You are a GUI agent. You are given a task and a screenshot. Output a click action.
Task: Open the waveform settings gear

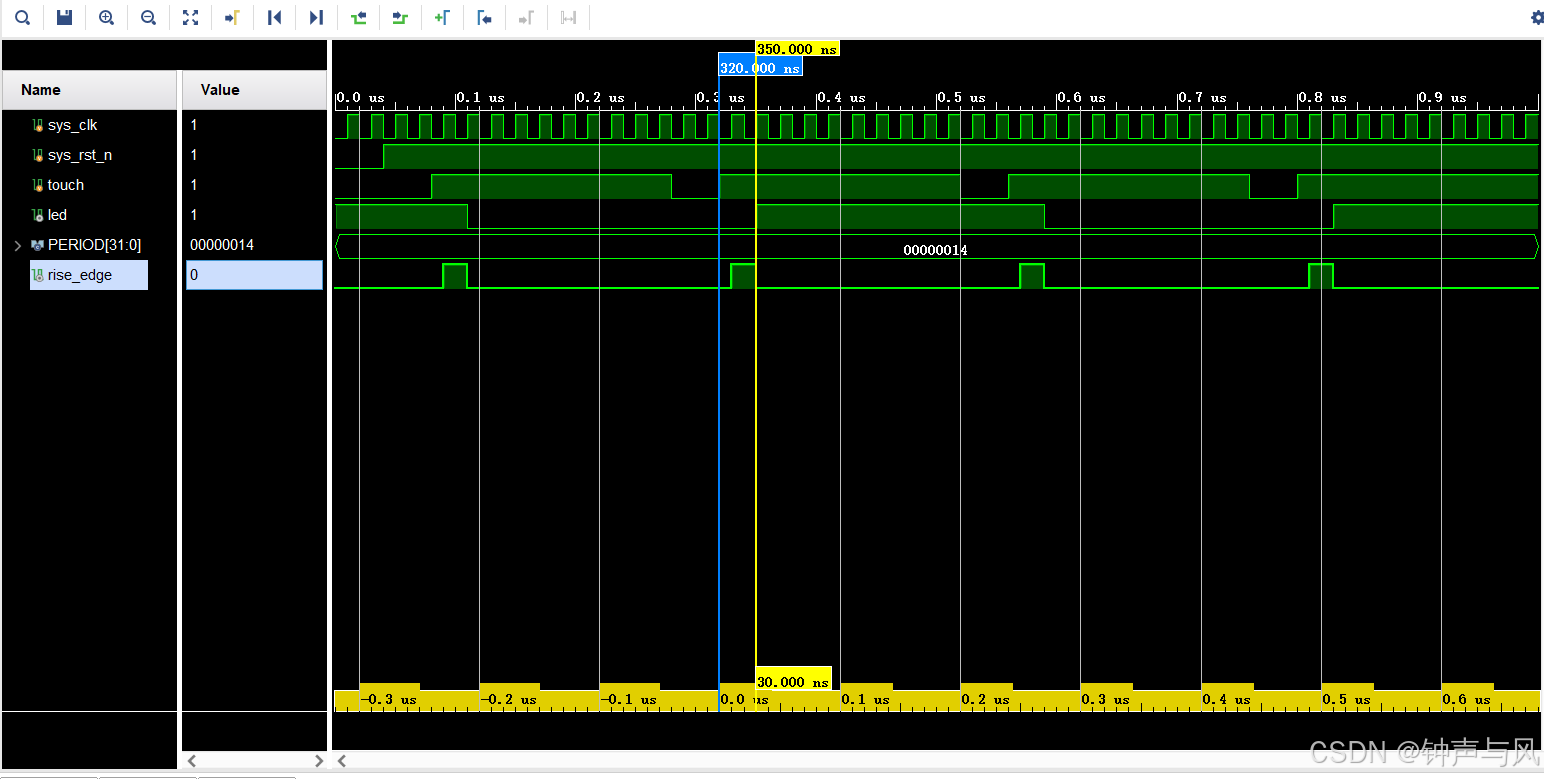coord(1537,17)
